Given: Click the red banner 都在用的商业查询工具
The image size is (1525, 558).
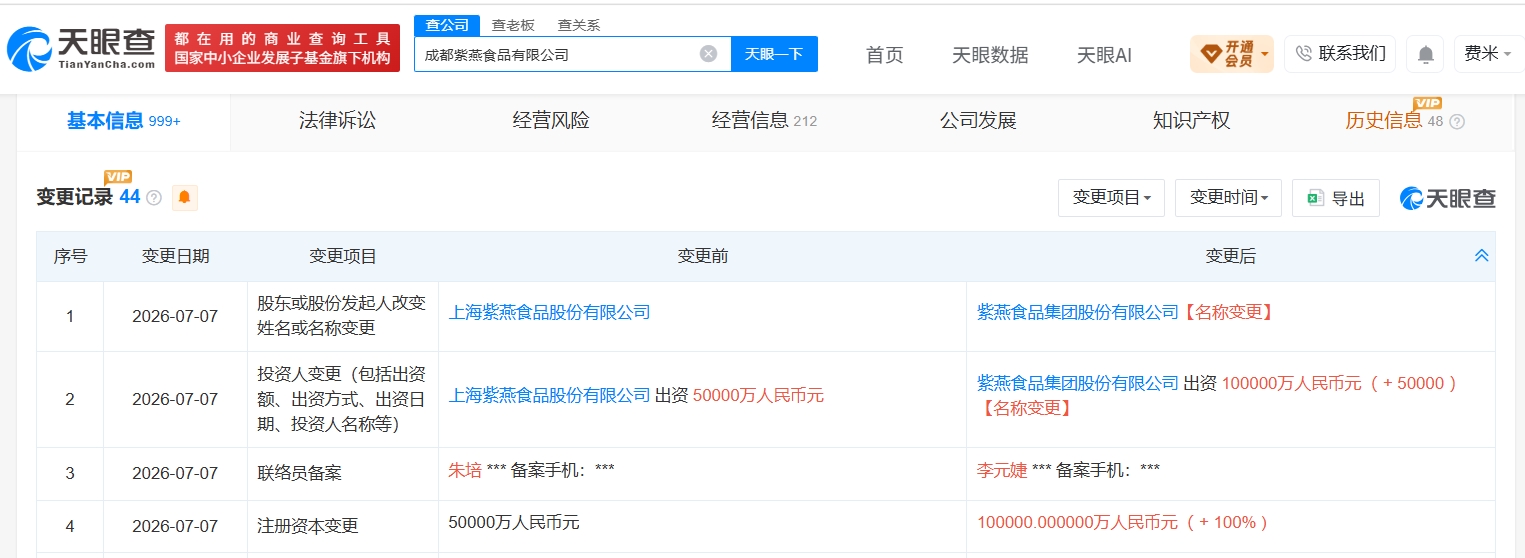Looking at the screenshot, I should [282, 47].
